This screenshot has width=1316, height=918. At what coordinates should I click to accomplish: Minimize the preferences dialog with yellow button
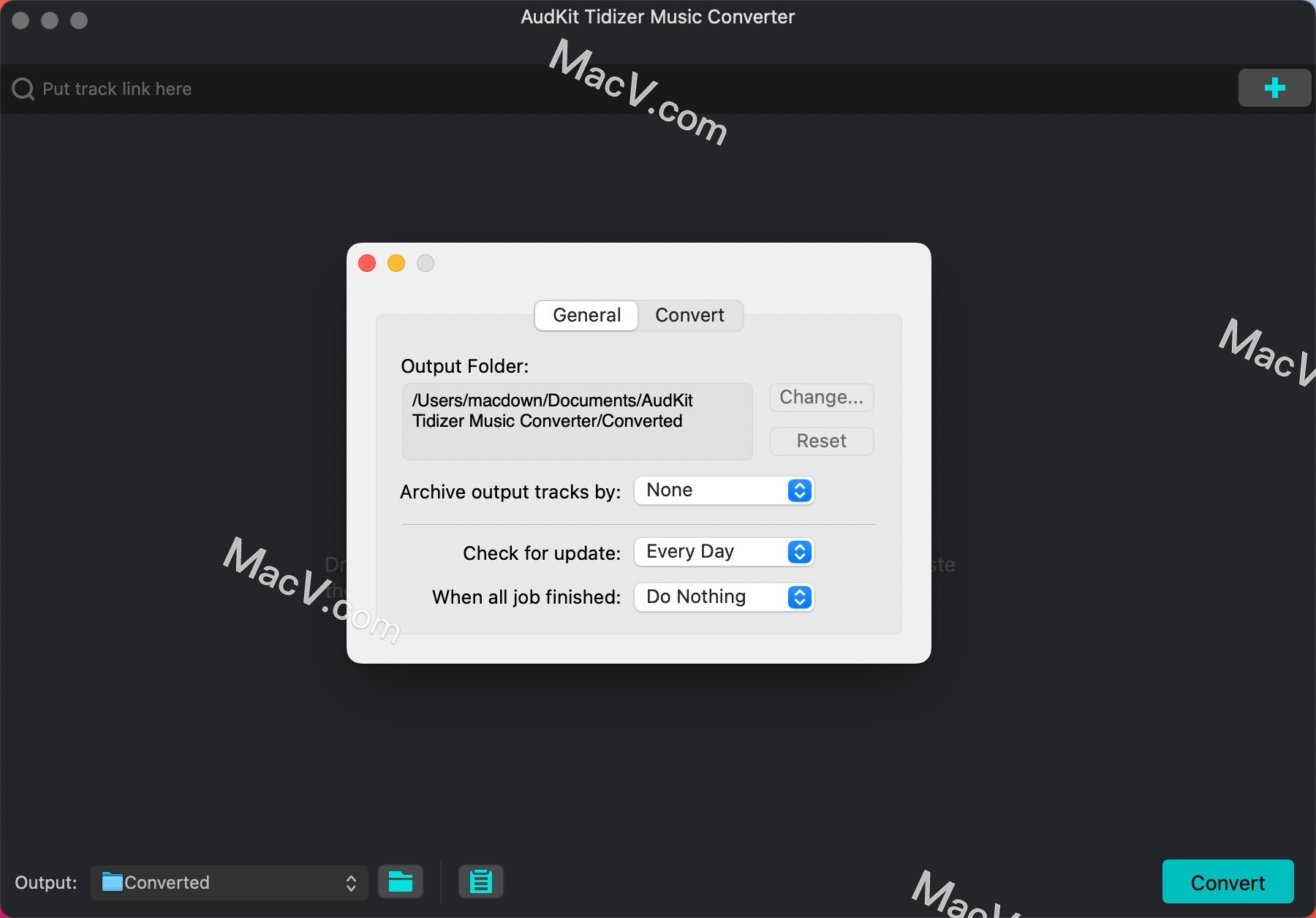pyautogui.click(x=396, y=263)
